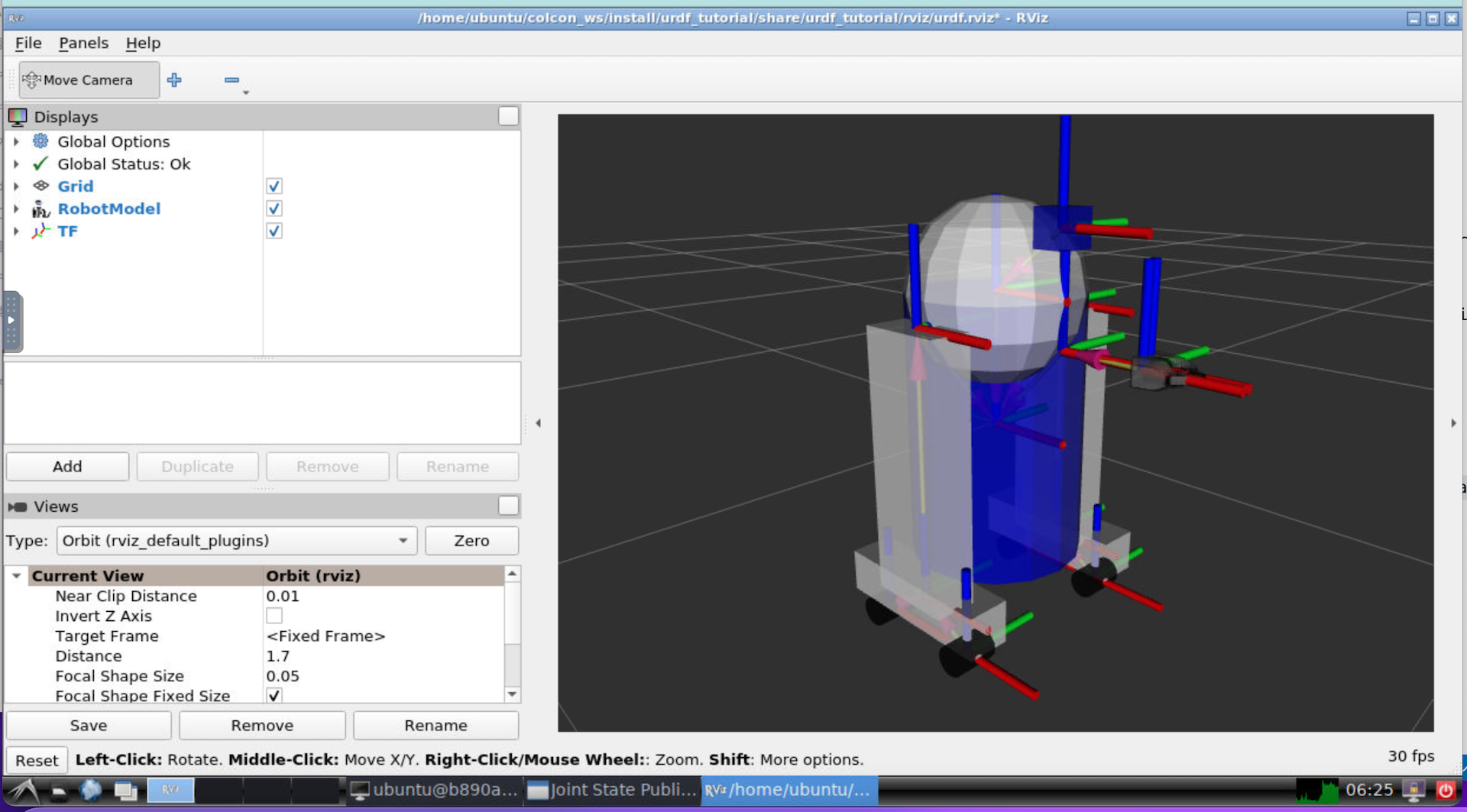Click the network tray icon beside the clock
The width and height of the screenshot is (1467, 812).
pos(1414,791)
